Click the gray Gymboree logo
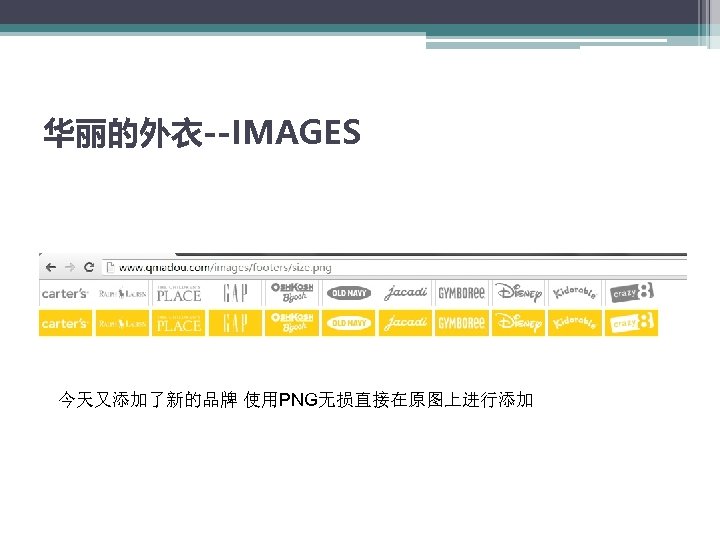The image size is (720, 540). tap(461, 293)
